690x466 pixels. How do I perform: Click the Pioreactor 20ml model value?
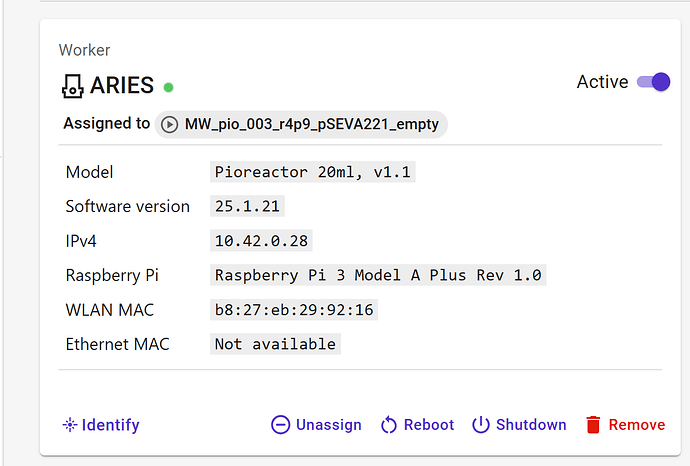pyautogui.click(x=313, y=172)
